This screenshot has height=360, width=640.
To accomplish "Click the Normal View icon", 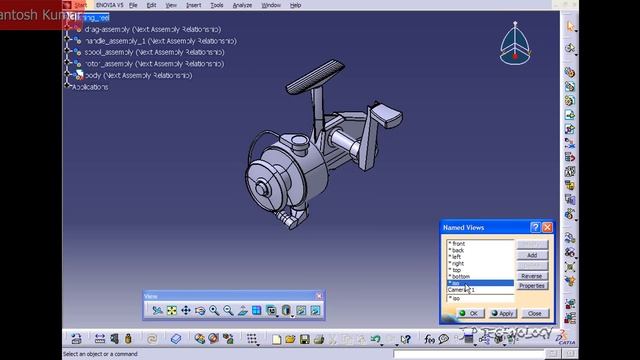I will tap(242, 311).
